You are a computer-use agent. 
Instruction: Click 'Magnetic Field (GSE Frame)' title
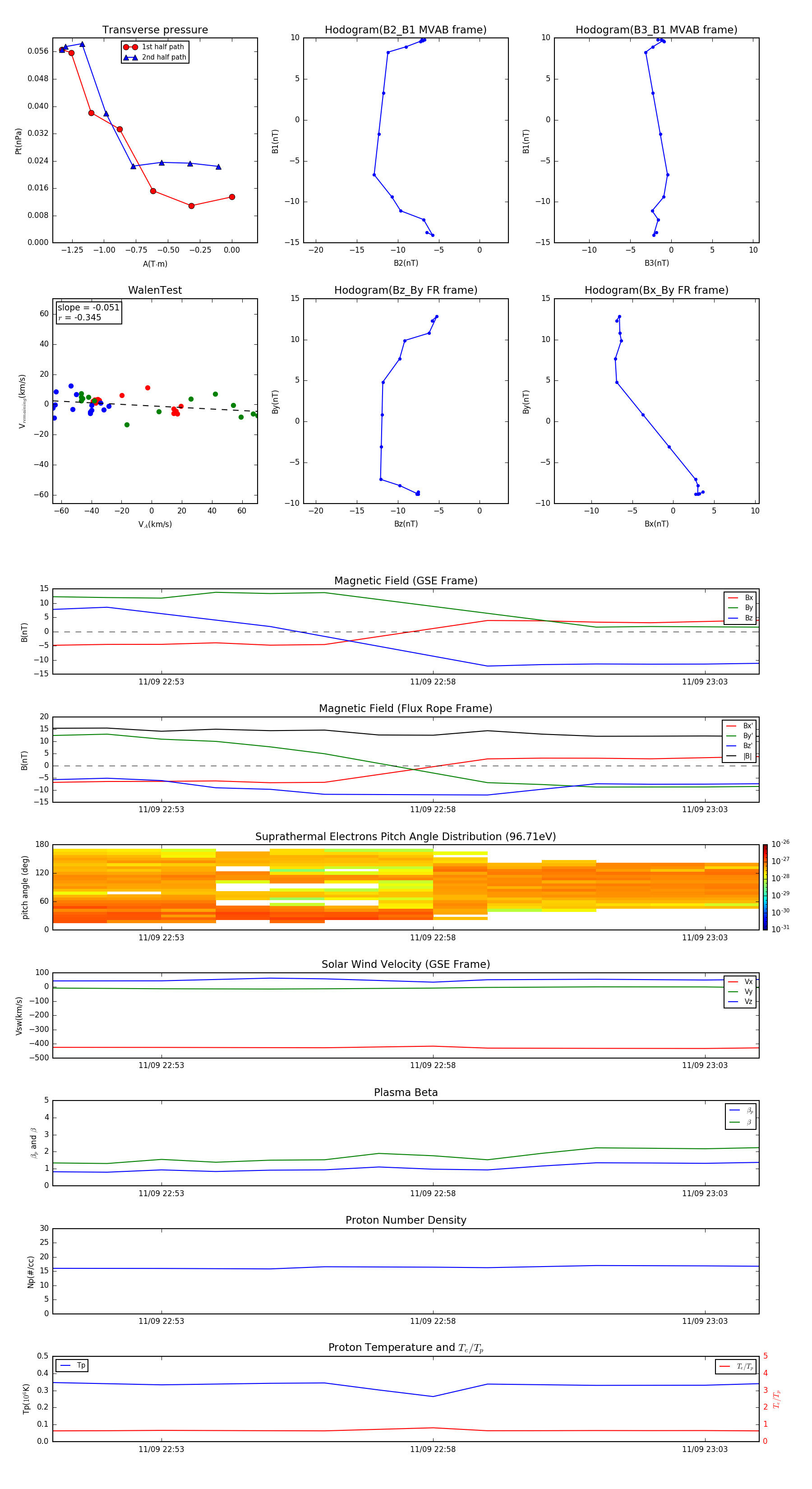coord(406,581)
